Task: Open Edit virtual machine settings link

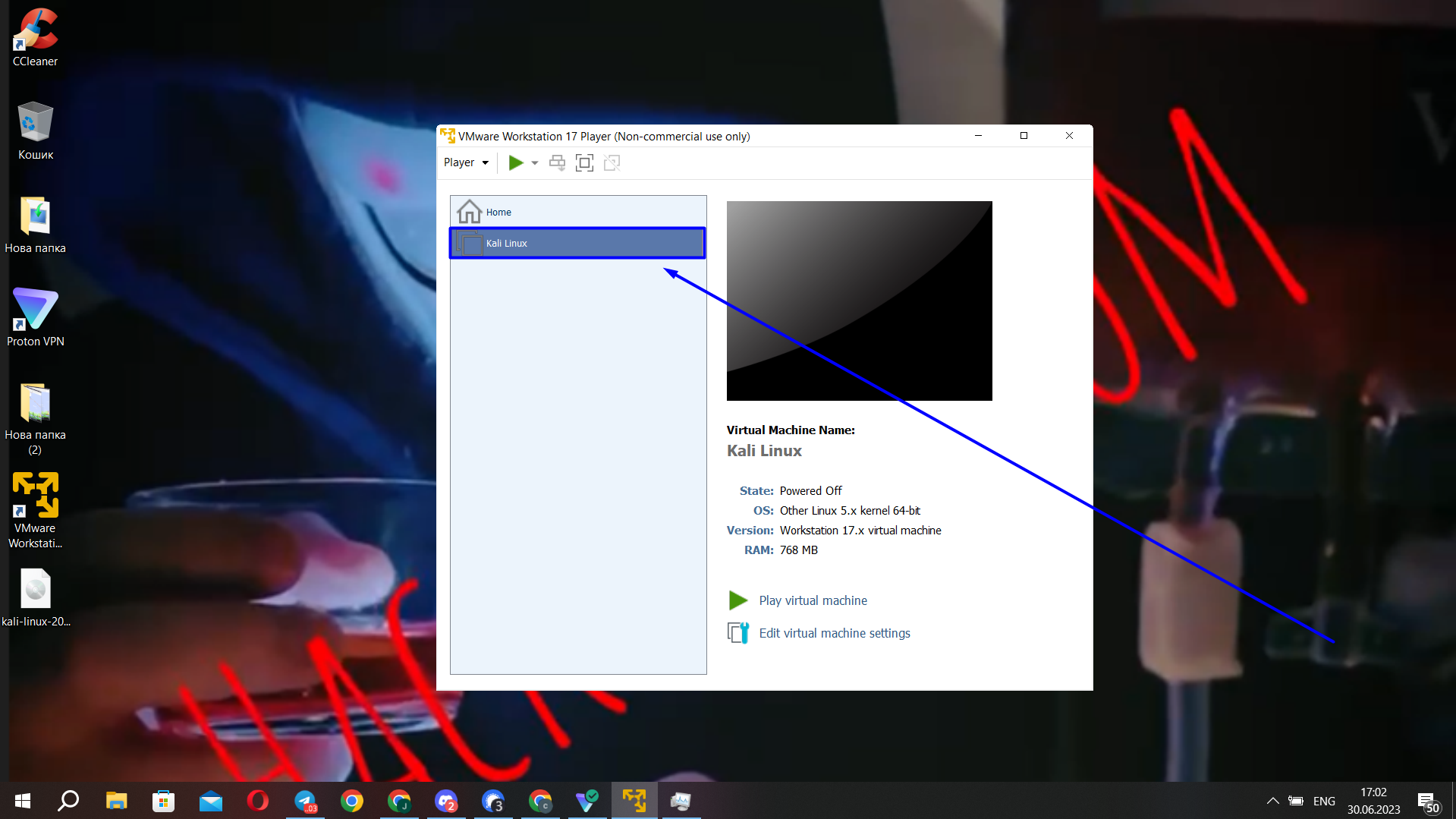Action: pyautogui.click(x=835, y=633)
